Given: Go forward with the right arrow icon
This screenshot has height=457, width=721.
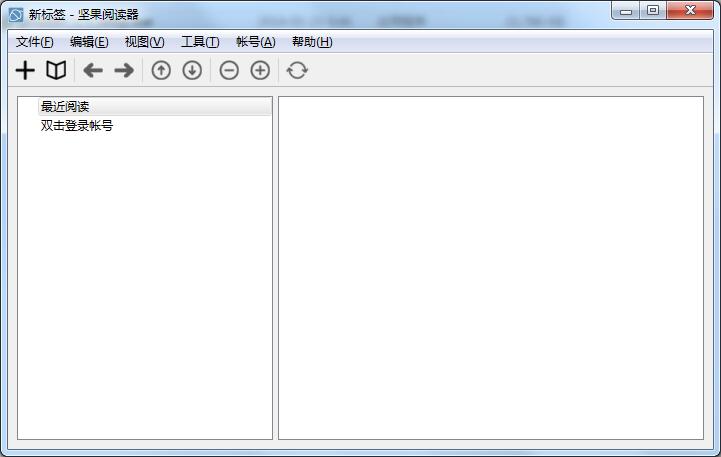Looking at the screenshot, I should coord(124,70).
